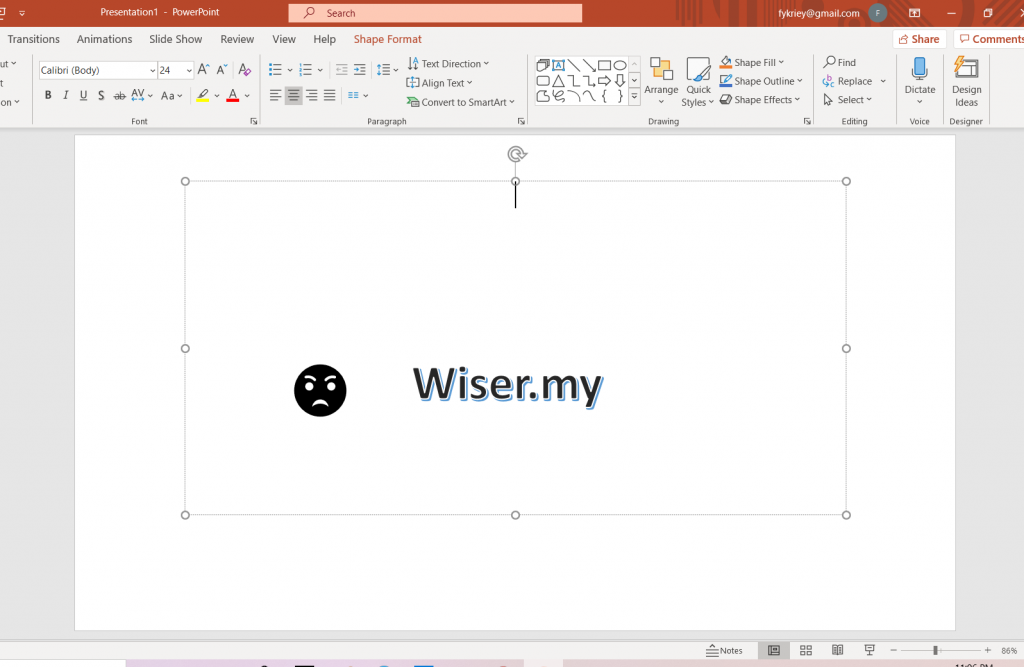Adjust the zoom slider handle
This screenshot has width=1024, height=667.
935,650
